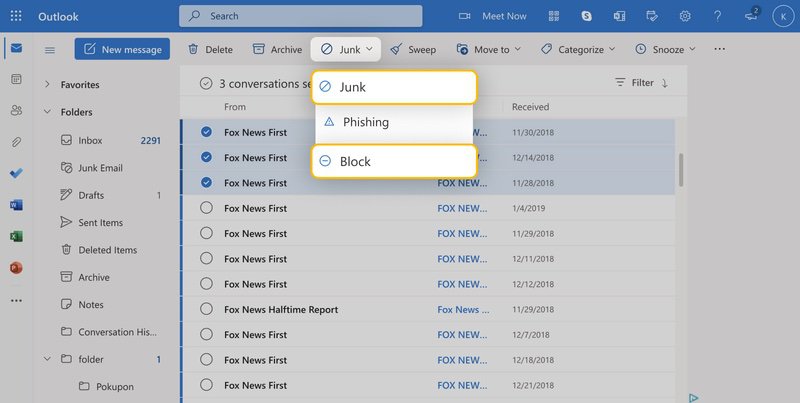
Task: Click Sweep in the toolbar
Action: point(413,49)
